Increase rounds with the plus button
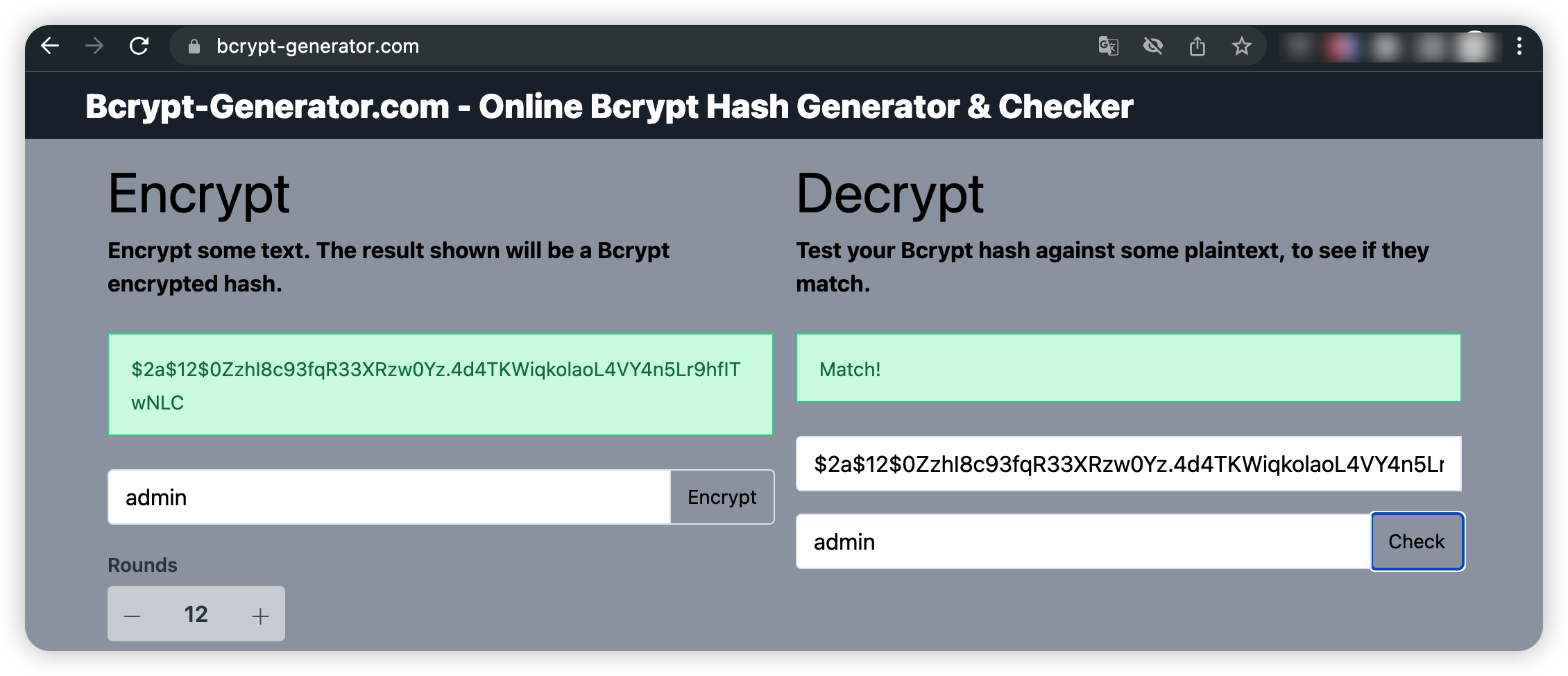The width and height of the screenshot is (1568, 676). tap(260, 615)
